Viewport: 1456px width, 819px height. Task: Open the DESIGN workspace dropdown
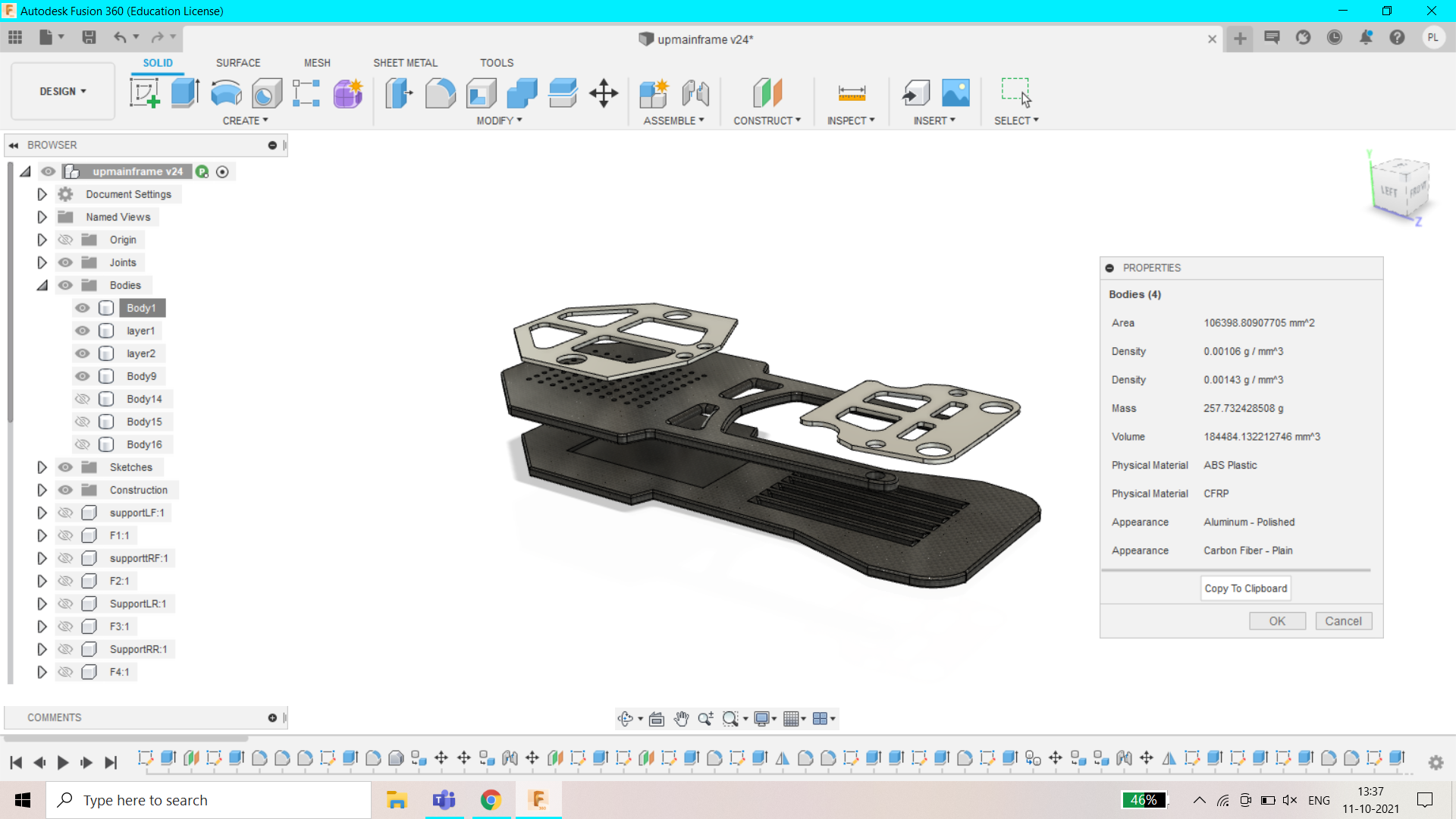[x=62, y=91]
